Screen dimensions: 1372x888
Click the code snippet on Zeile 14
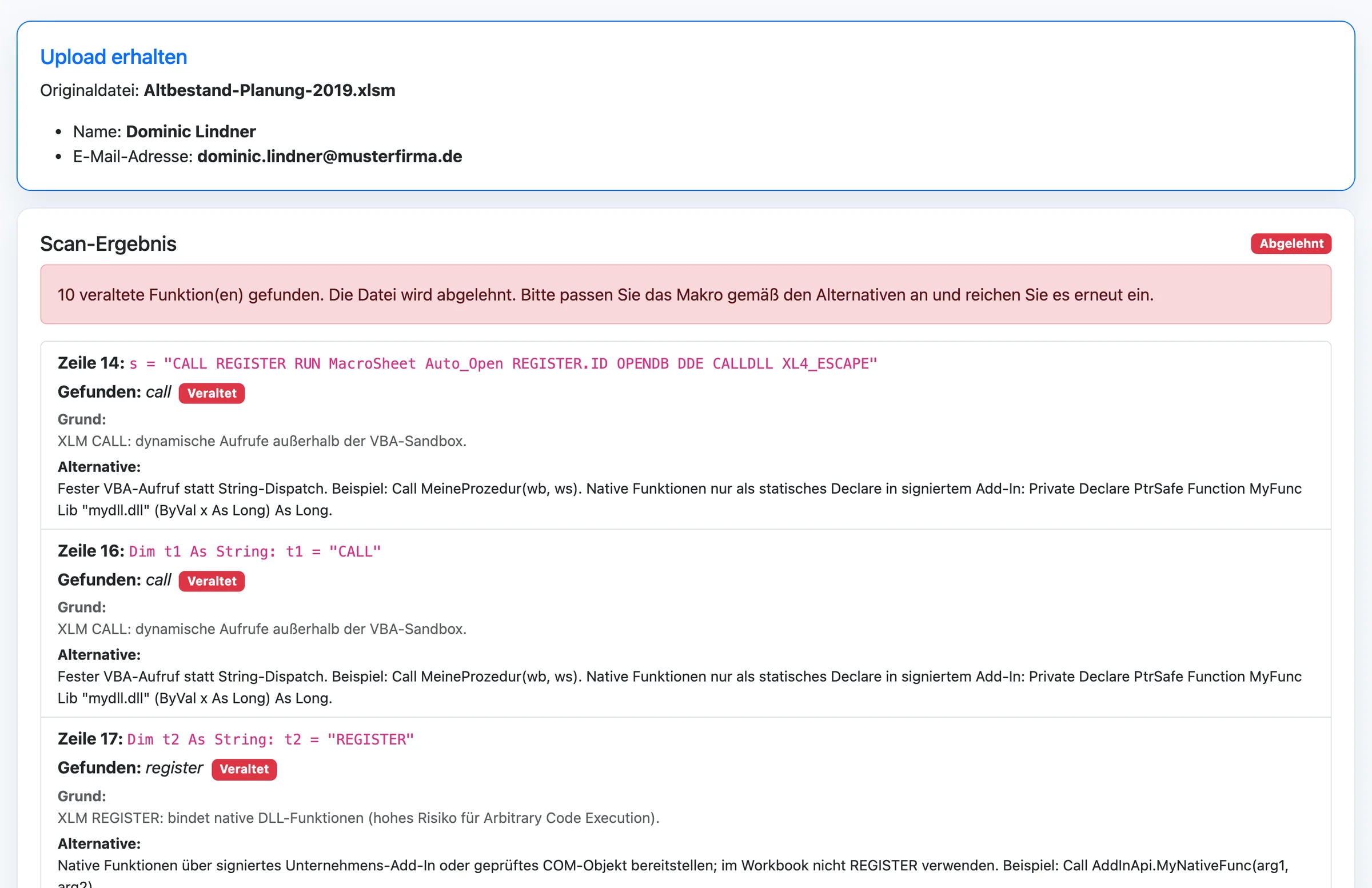(502, 363)
